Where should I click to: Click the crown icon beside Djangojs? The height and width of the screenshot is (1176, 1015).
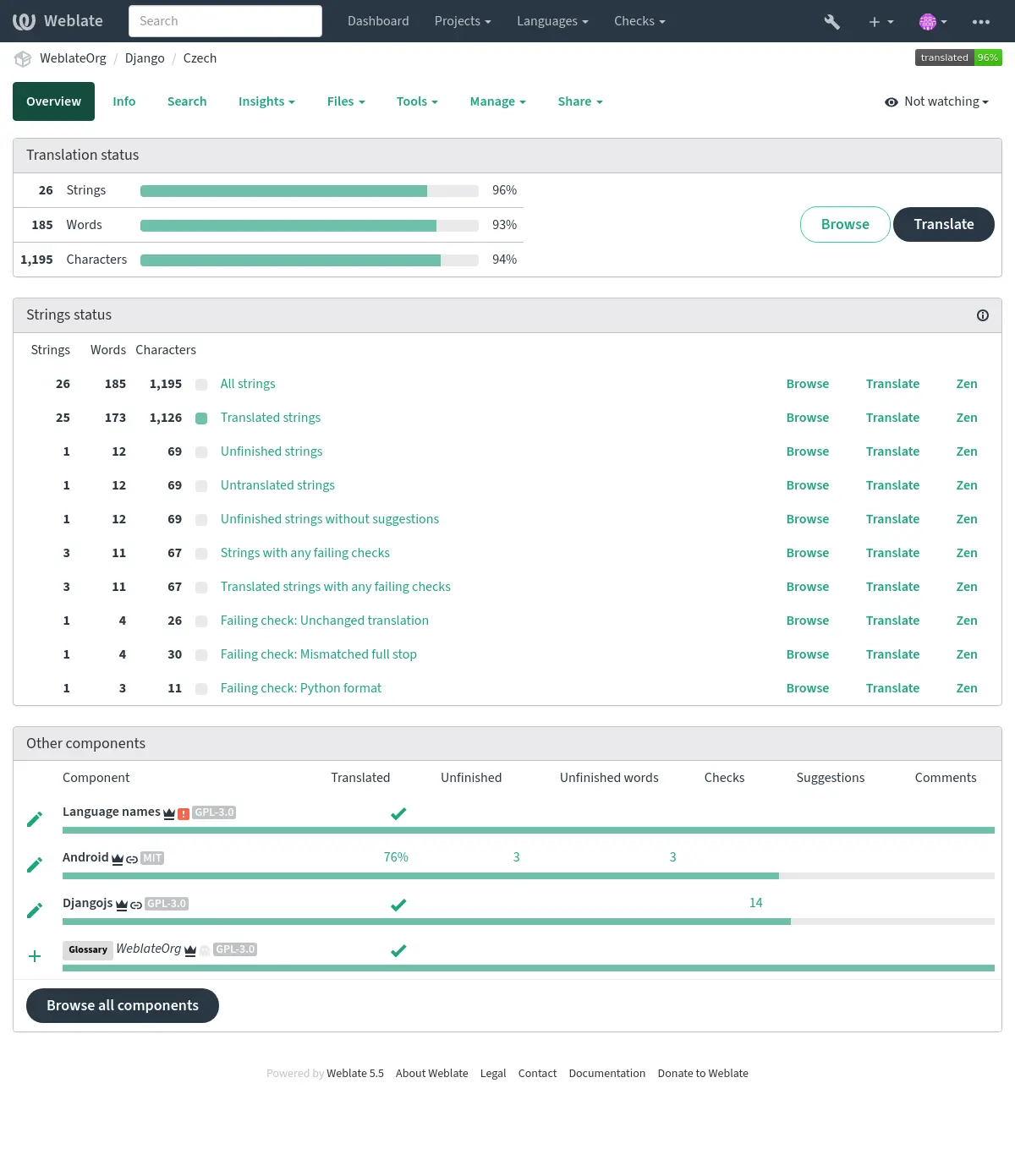coord(122,905)
